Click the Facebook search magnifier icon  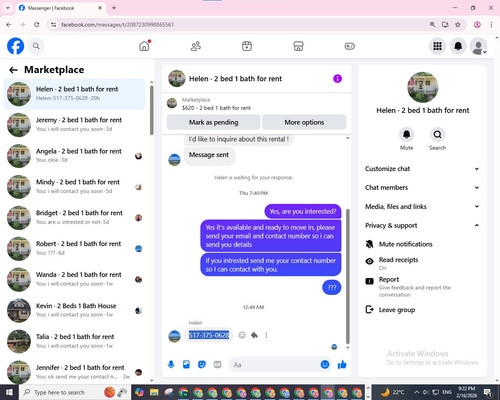36,46
